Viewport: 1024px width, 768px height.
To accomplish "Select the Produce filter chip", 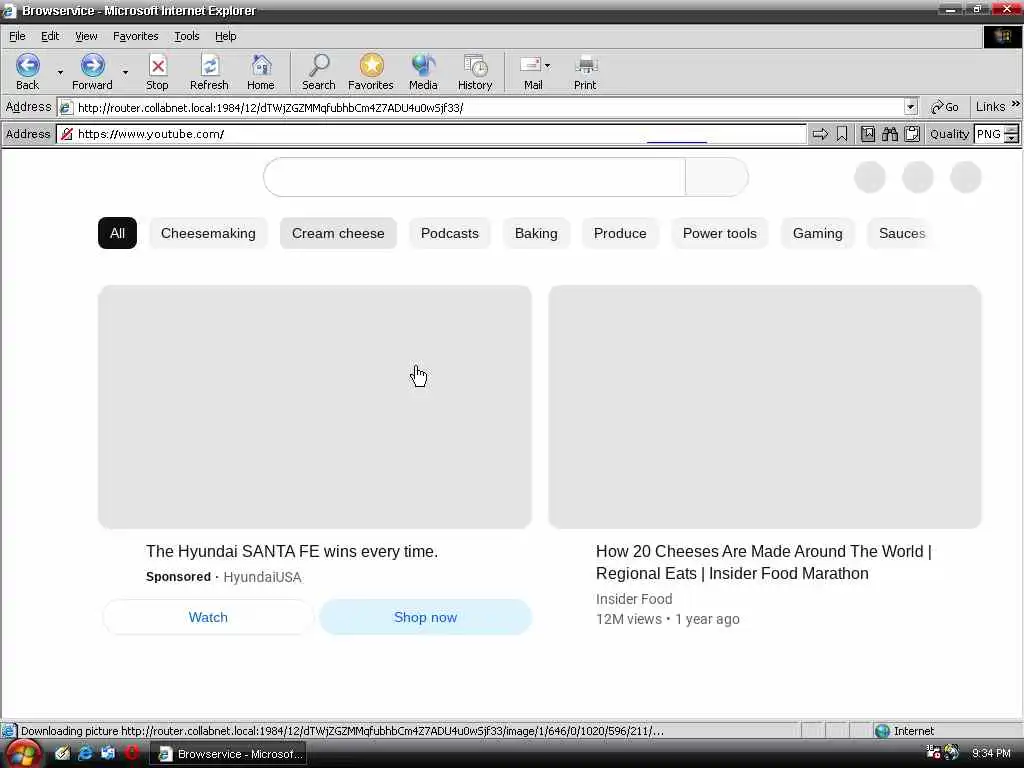I will (x=620, y=233).
